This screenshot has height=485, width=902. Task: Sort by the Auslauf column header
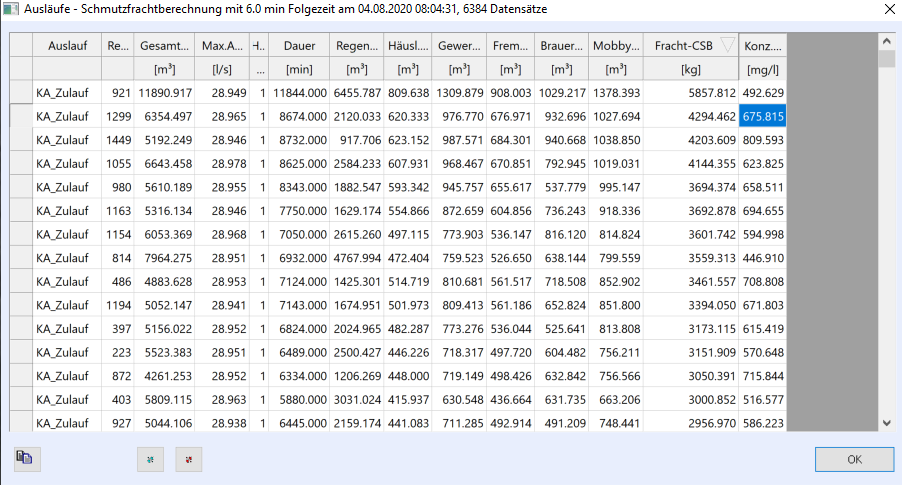[67, 45]
